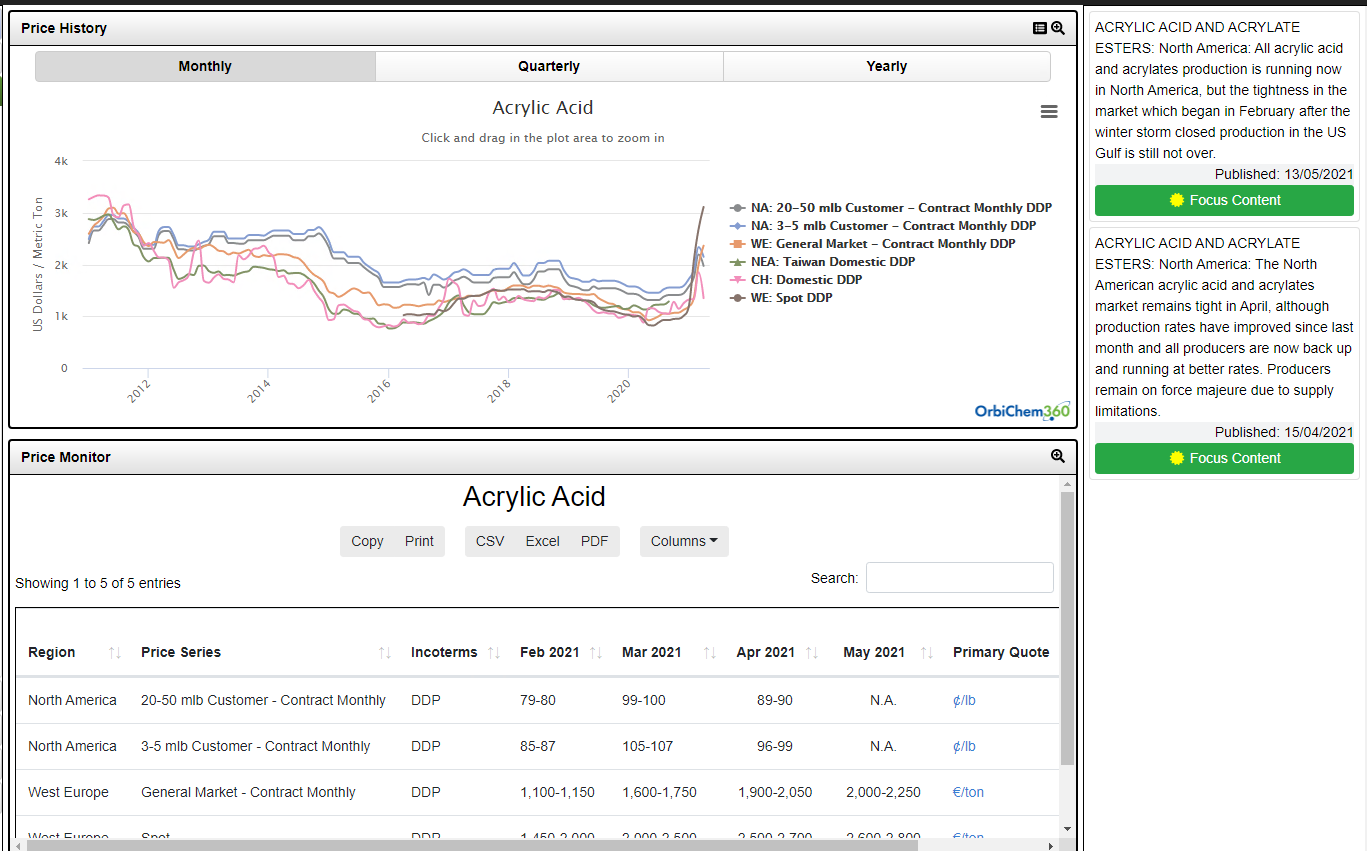The width and height of the screenshot is (1367, 851).
Task: Click the Copy button
Action: [x=367, y=541]
